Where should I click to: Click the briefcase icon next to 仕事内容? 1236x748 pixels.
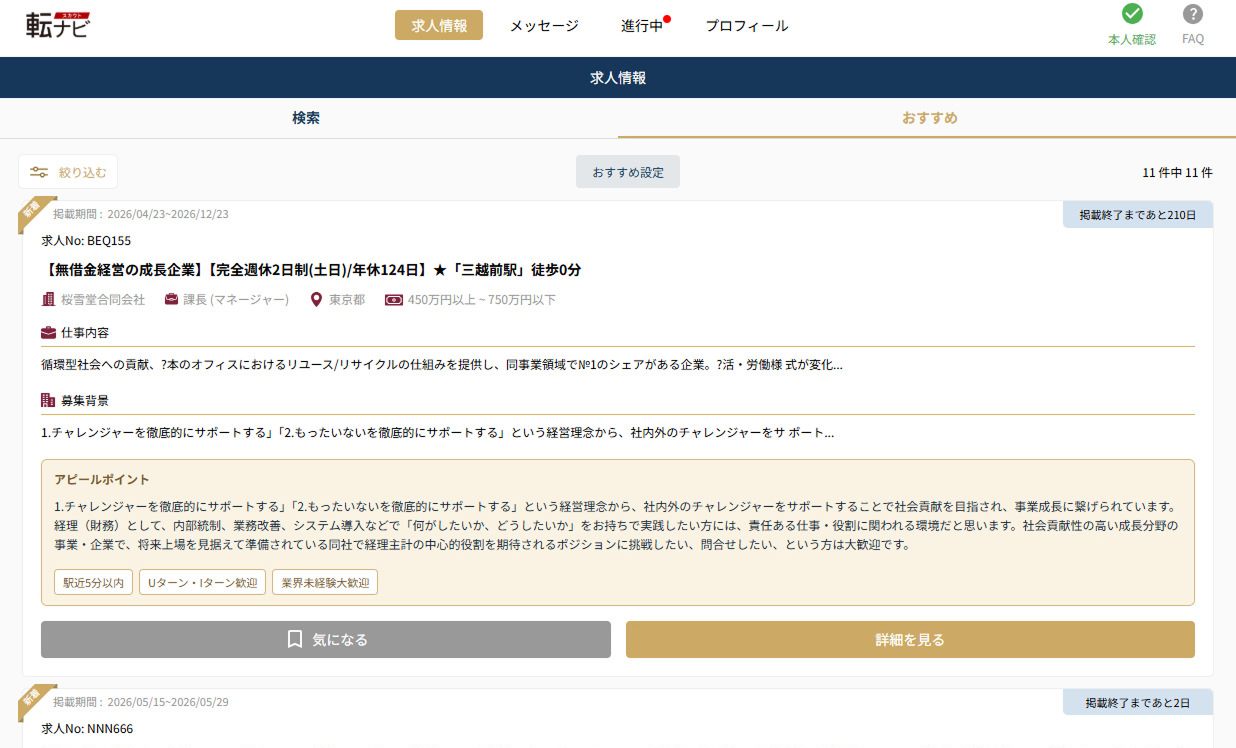tap(48, 332)
